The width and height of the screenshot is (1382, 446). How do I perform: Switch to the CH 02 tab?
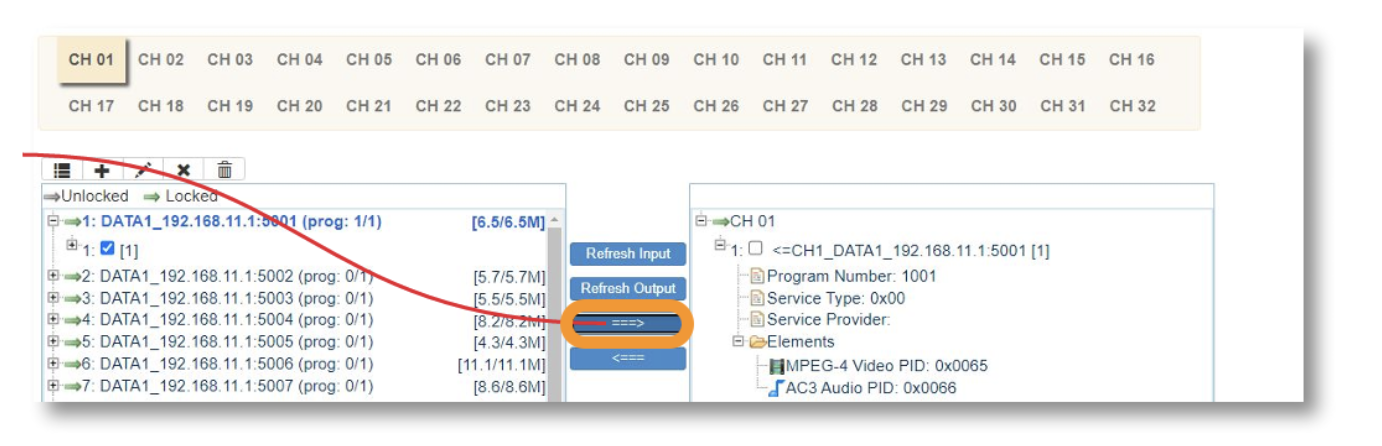tap(161, 60)
